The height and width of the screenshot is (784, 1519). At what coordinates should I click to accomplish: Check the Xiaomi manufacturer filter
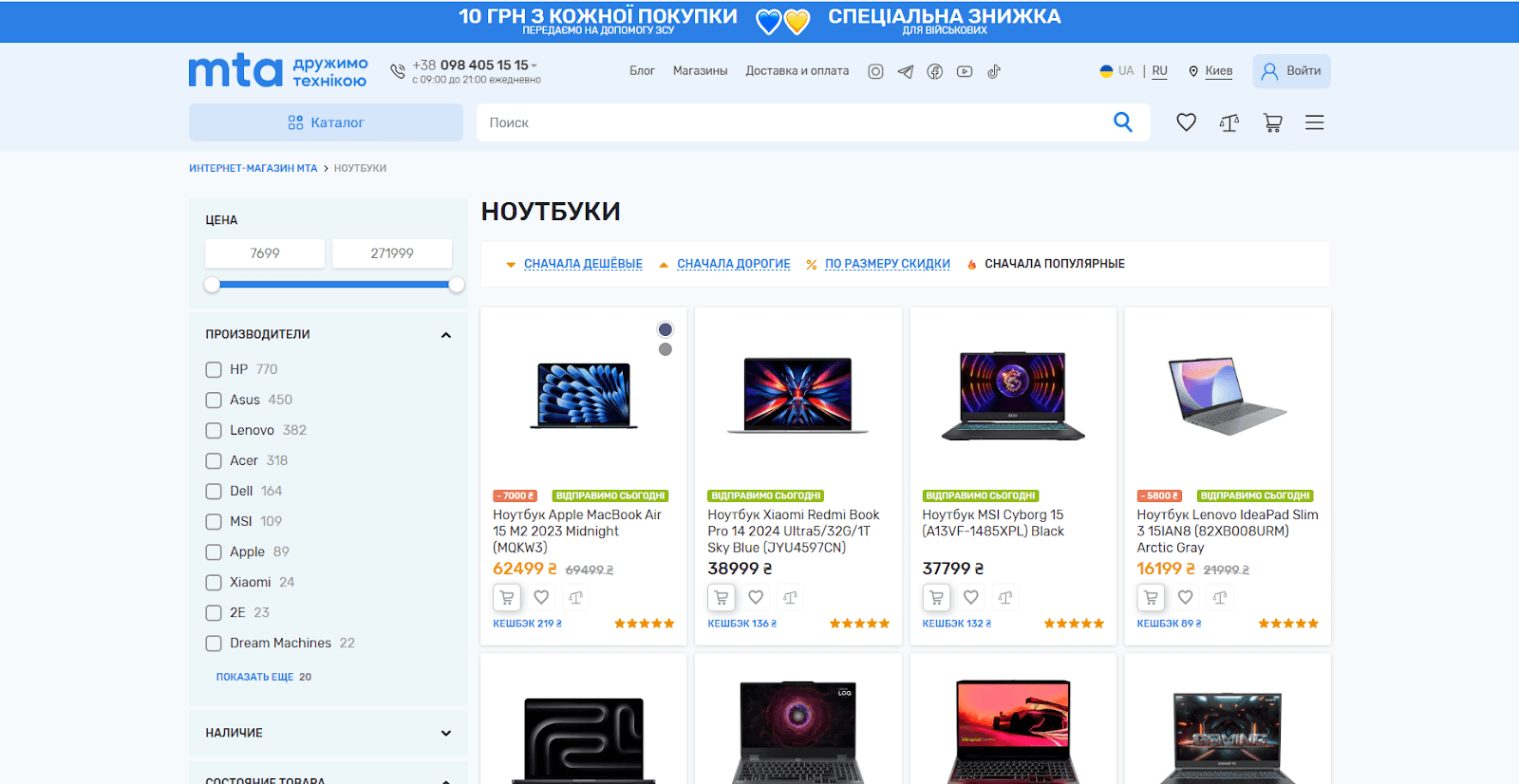click(214, 583)
